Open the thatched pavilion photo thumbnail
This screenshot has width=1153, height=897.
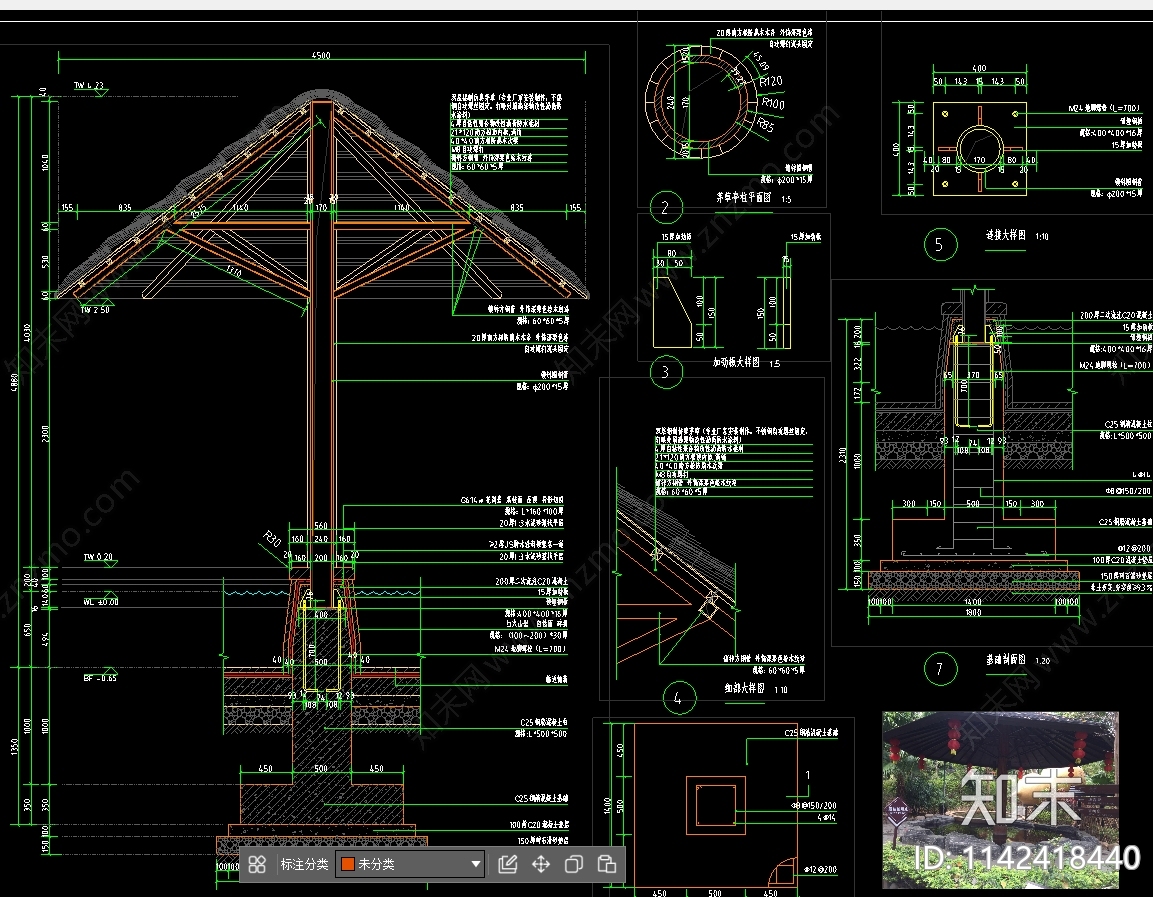tap(1000, 799)
